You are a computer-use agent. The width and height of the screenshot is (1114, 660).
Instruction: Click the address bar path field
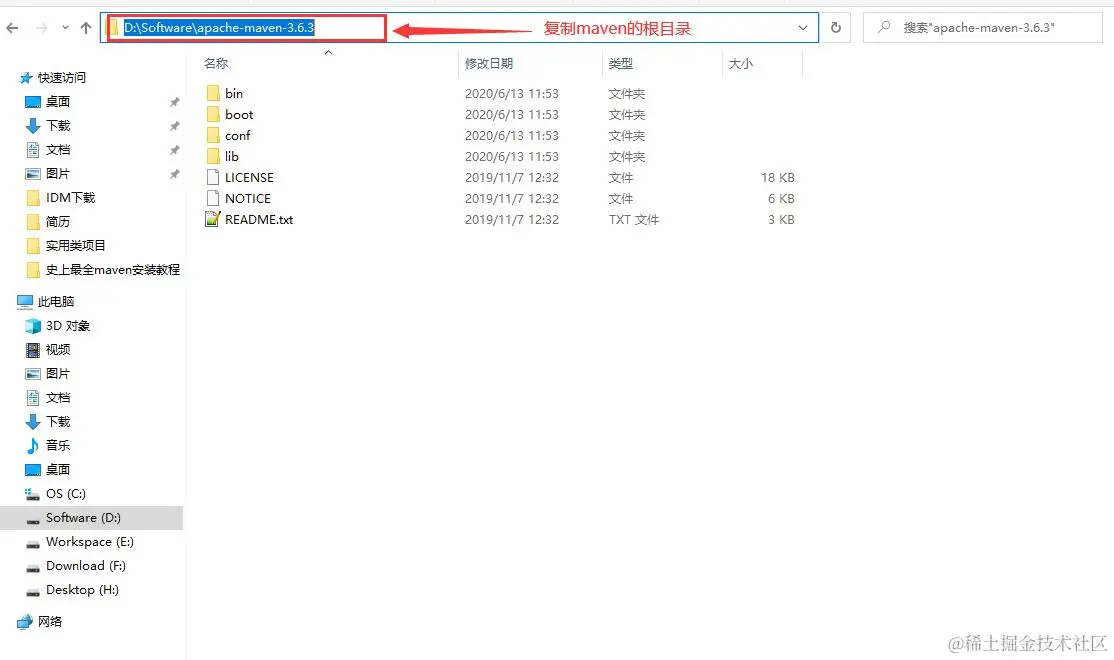tap(459, 28)
